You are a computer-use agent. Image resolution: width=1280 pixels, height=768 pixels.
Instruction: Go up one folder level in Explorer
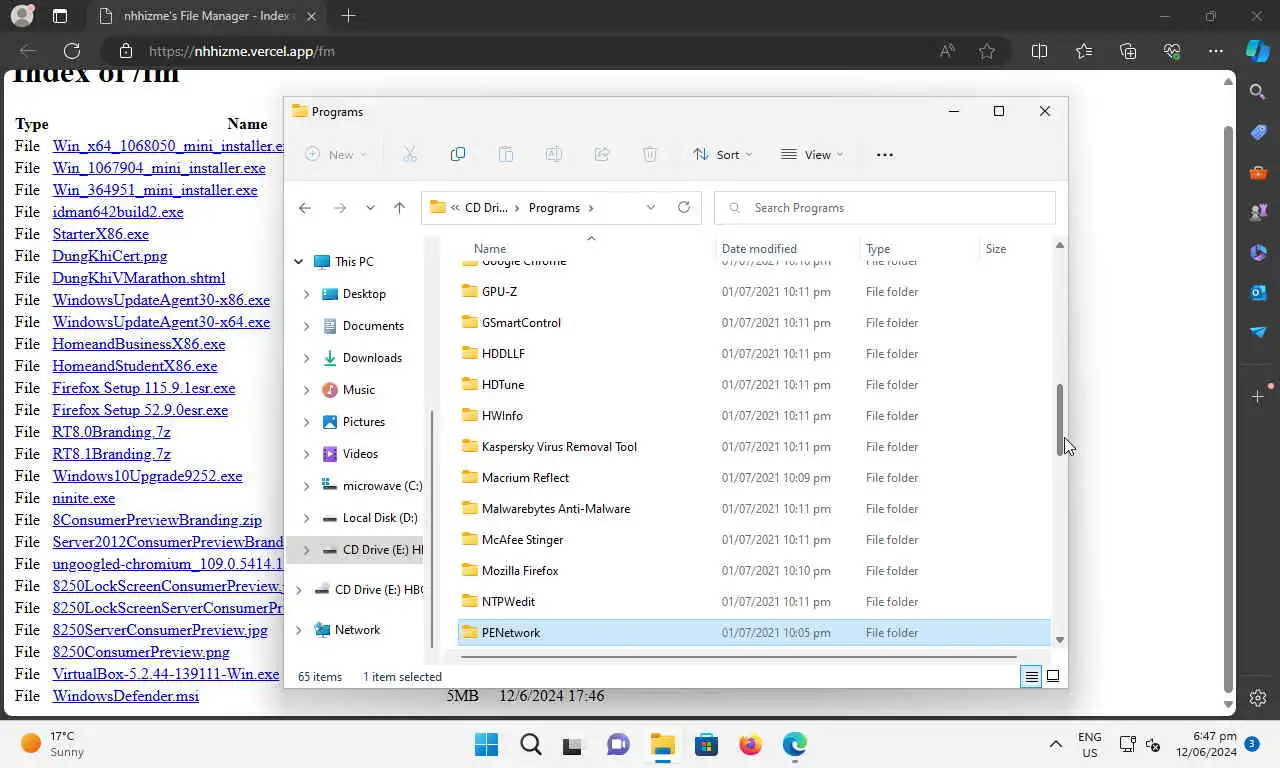(399, 207)
